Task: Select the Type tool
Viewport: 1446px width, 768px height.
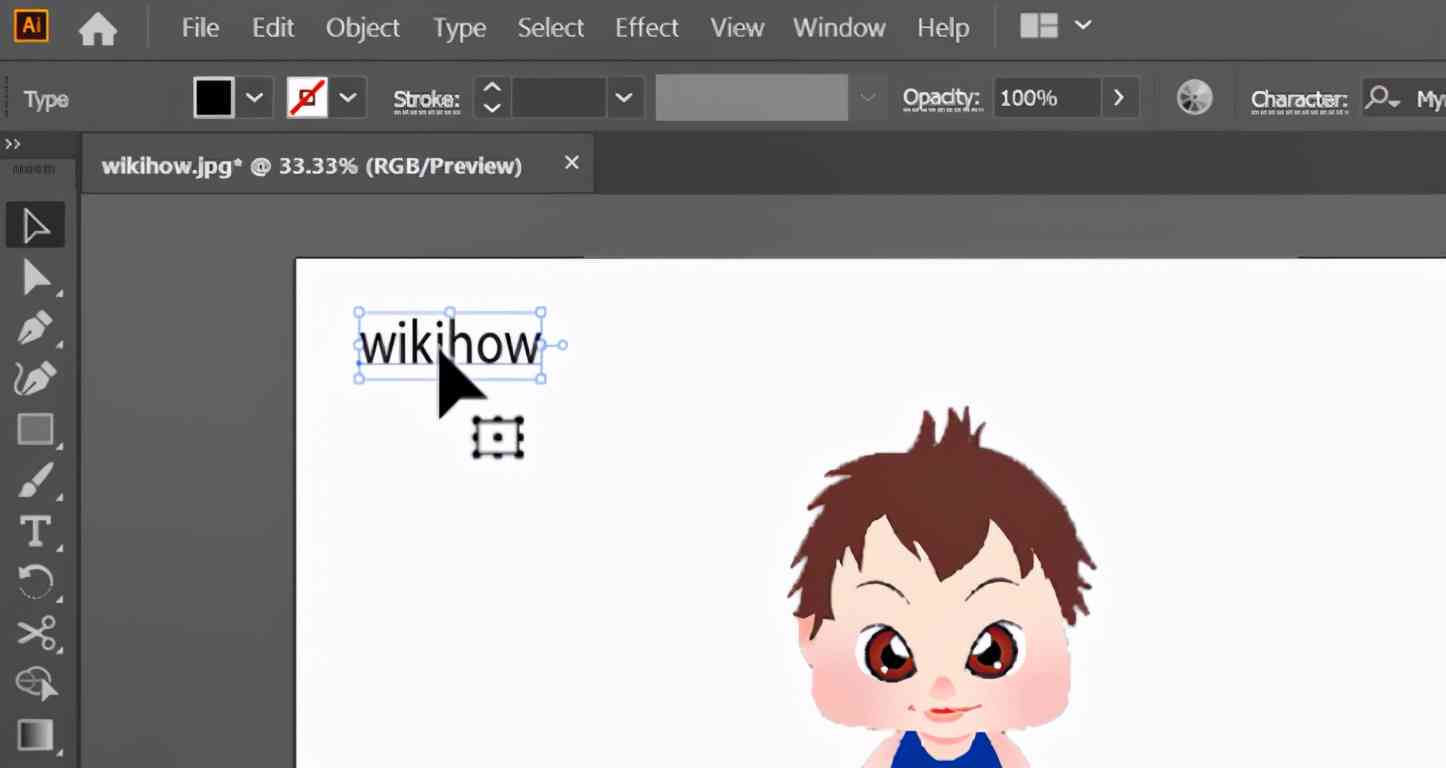Action: click(x=36, y=532)
